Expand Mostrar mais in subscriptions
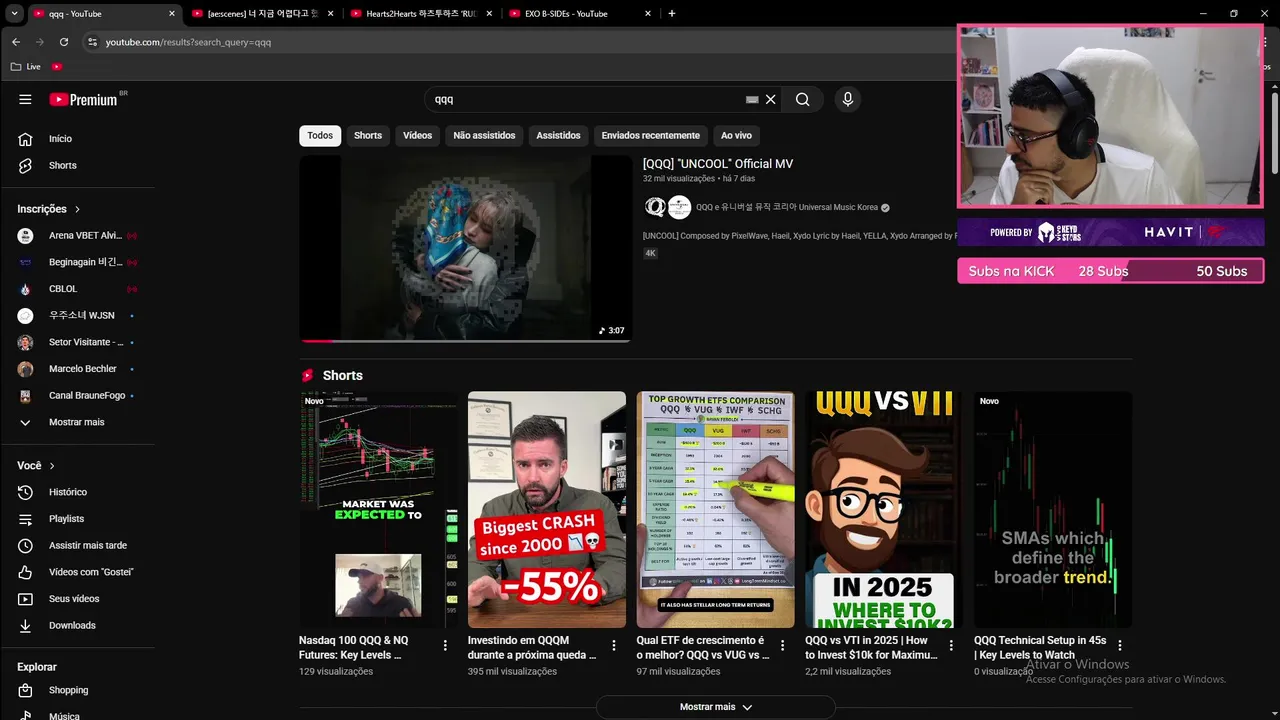 click(77, 422)
